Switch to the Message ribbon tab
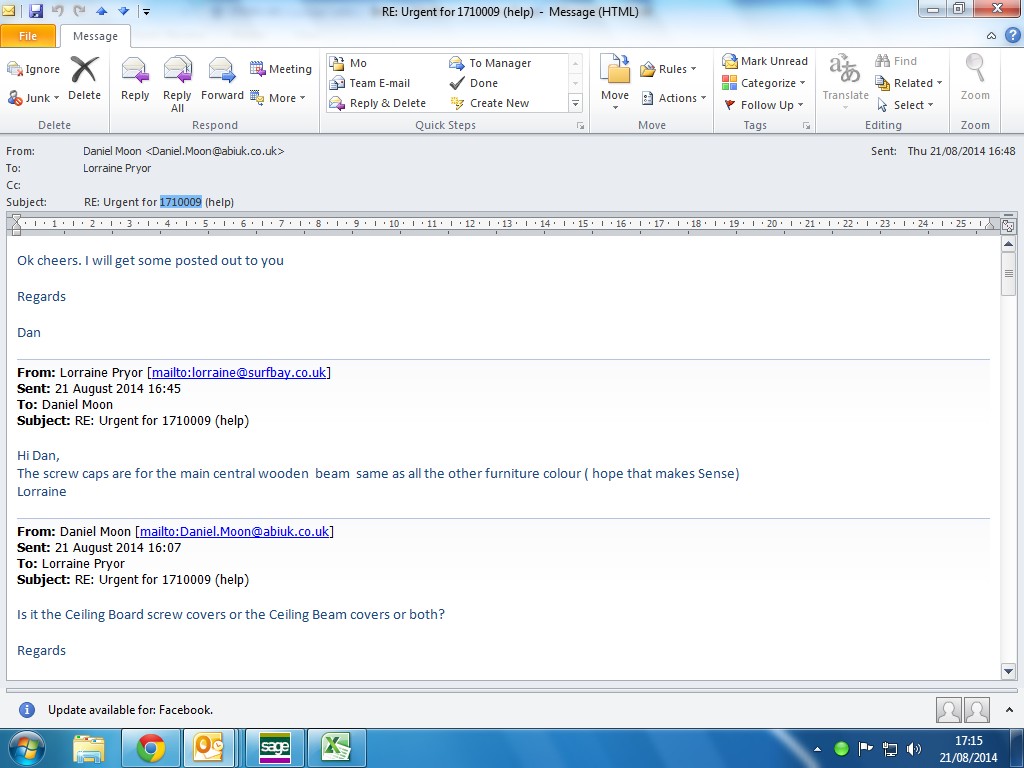The height and width of the screenshot is (768, 1024). point(94,36)
